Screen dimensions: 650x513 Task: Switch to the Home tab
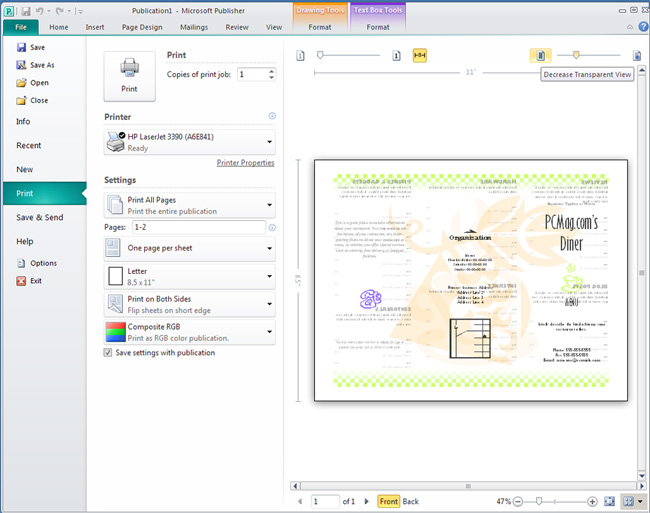pos(58,27)
